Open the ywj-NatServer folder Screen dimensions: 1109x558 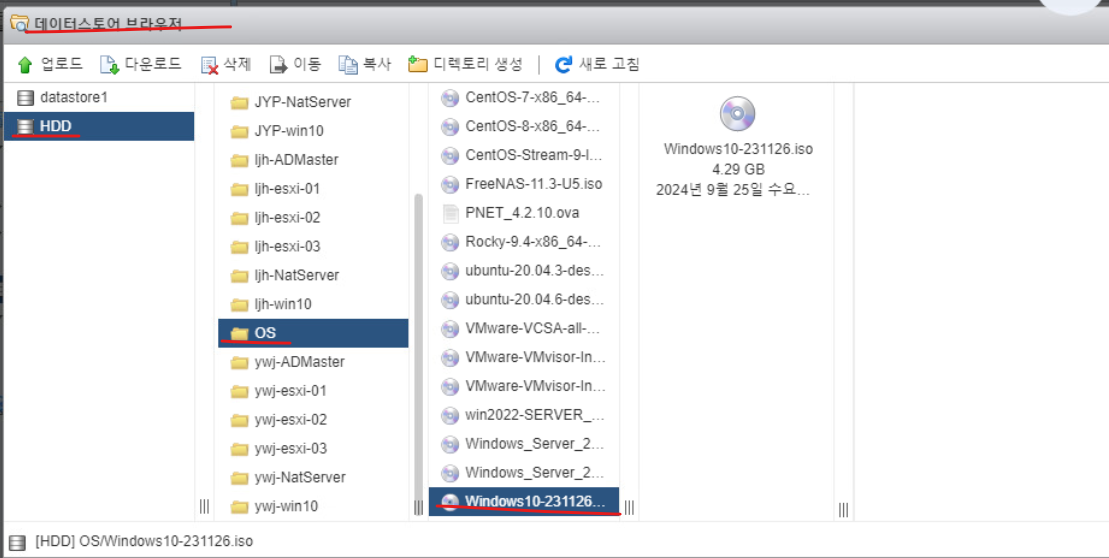[313, 477]
